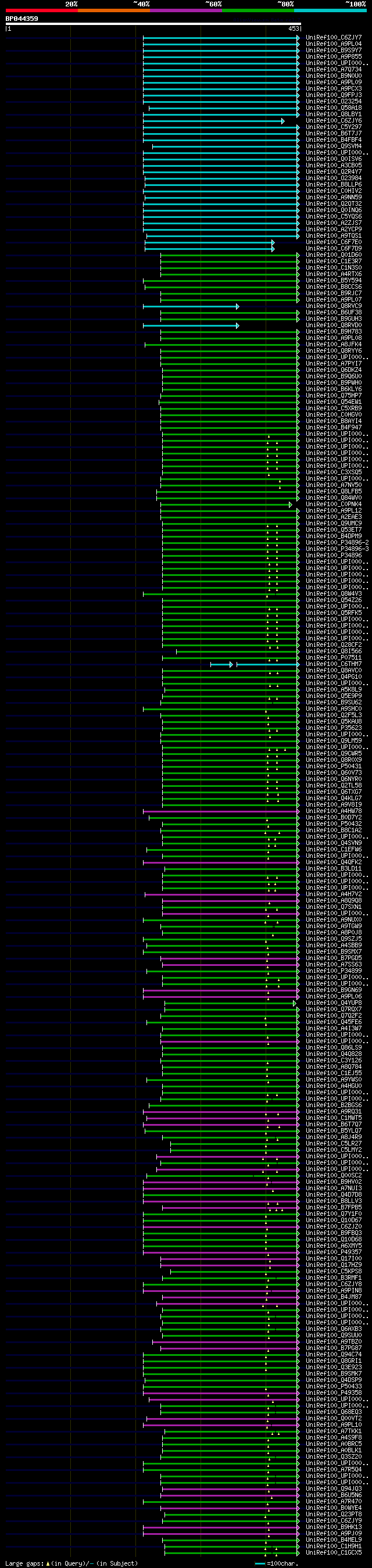This screenshot has width=372, height=1568.
Task: Select label UniRef100_Q75HP7
Action: (334, 396)
